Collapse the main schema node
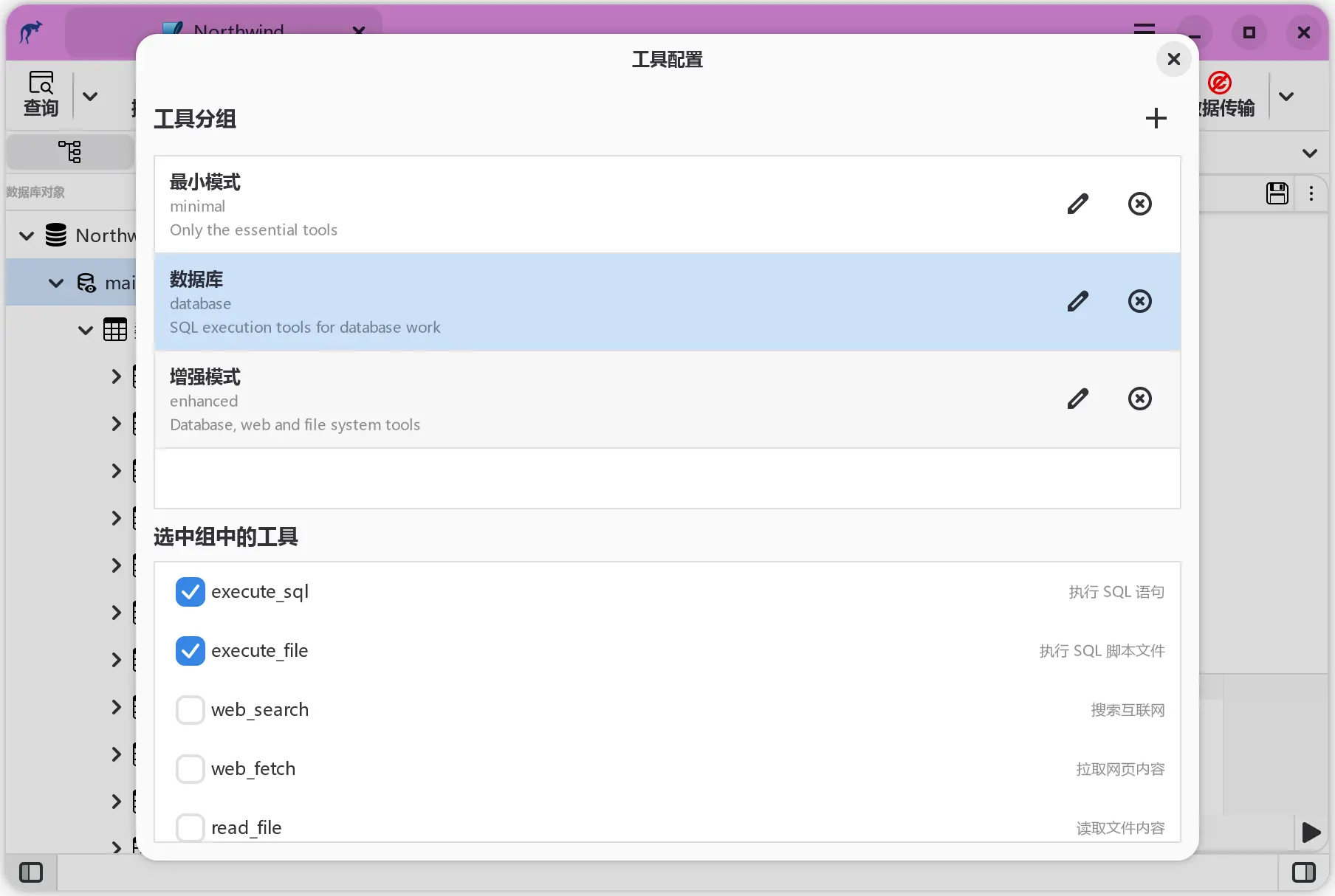 [x=56, y=283]
